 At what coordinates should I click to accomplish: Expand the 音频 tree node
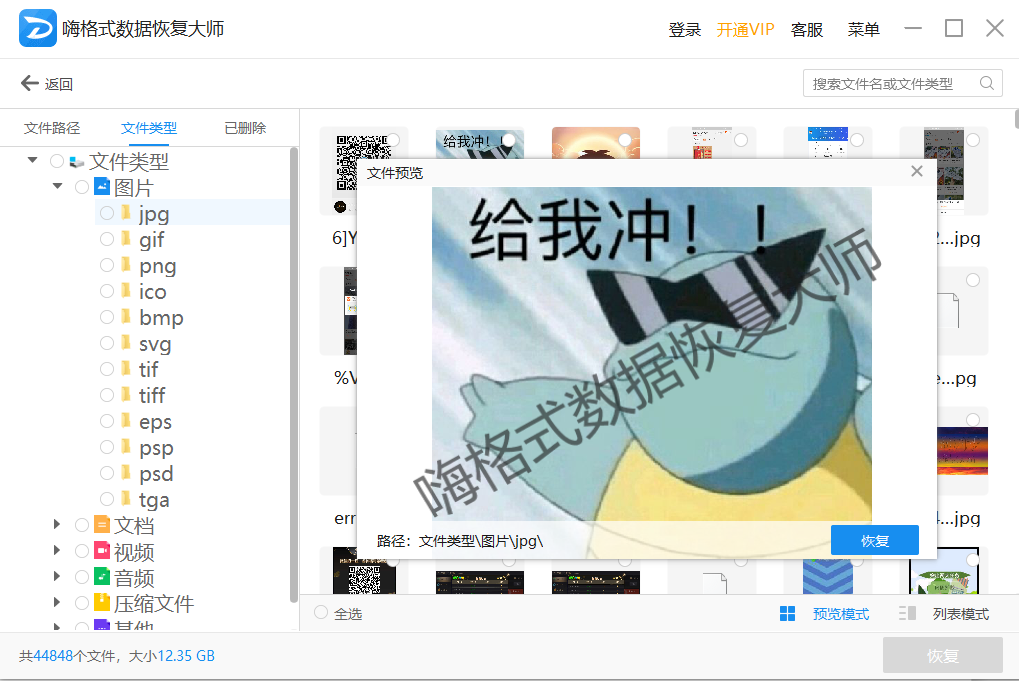[57, 576]
